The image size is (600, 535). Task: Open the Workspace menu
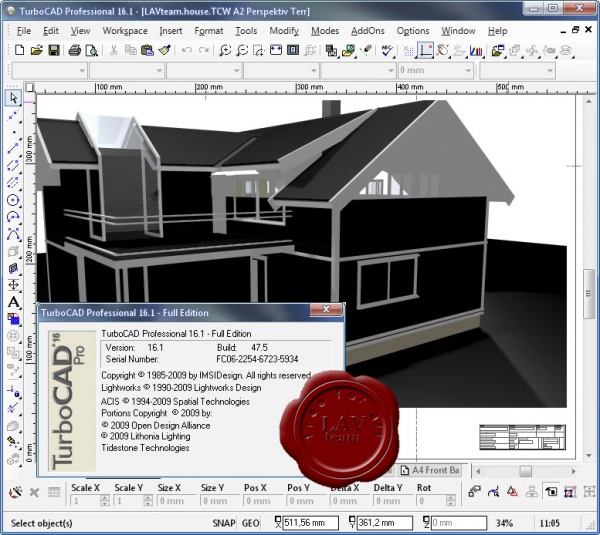coord(125,31)
